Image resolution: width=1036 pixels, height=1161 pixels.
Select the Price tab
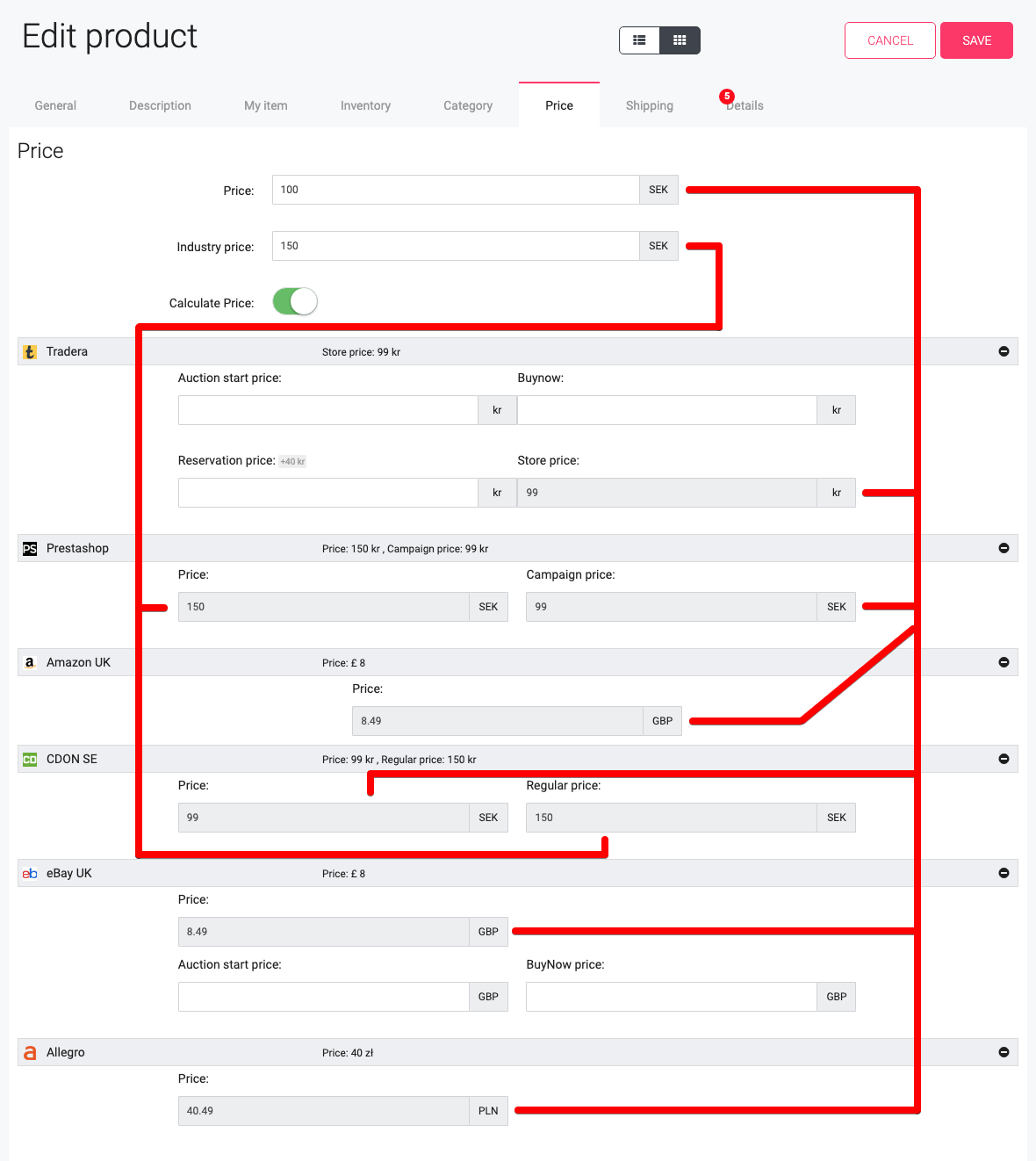point(559,105)
